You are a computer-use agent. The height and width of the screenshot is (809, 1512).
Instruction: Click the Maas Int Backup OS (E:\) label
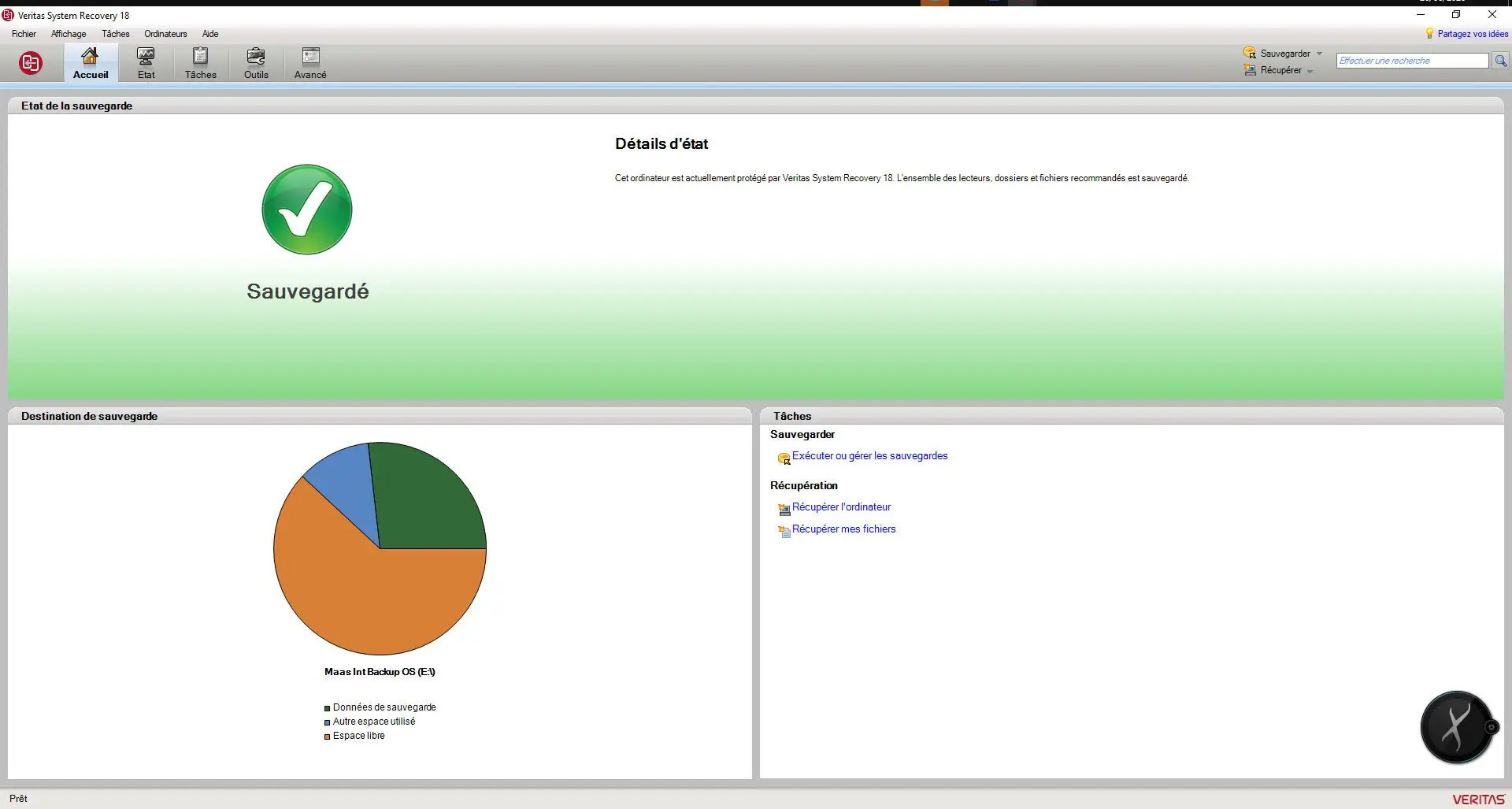coord(380,672)
